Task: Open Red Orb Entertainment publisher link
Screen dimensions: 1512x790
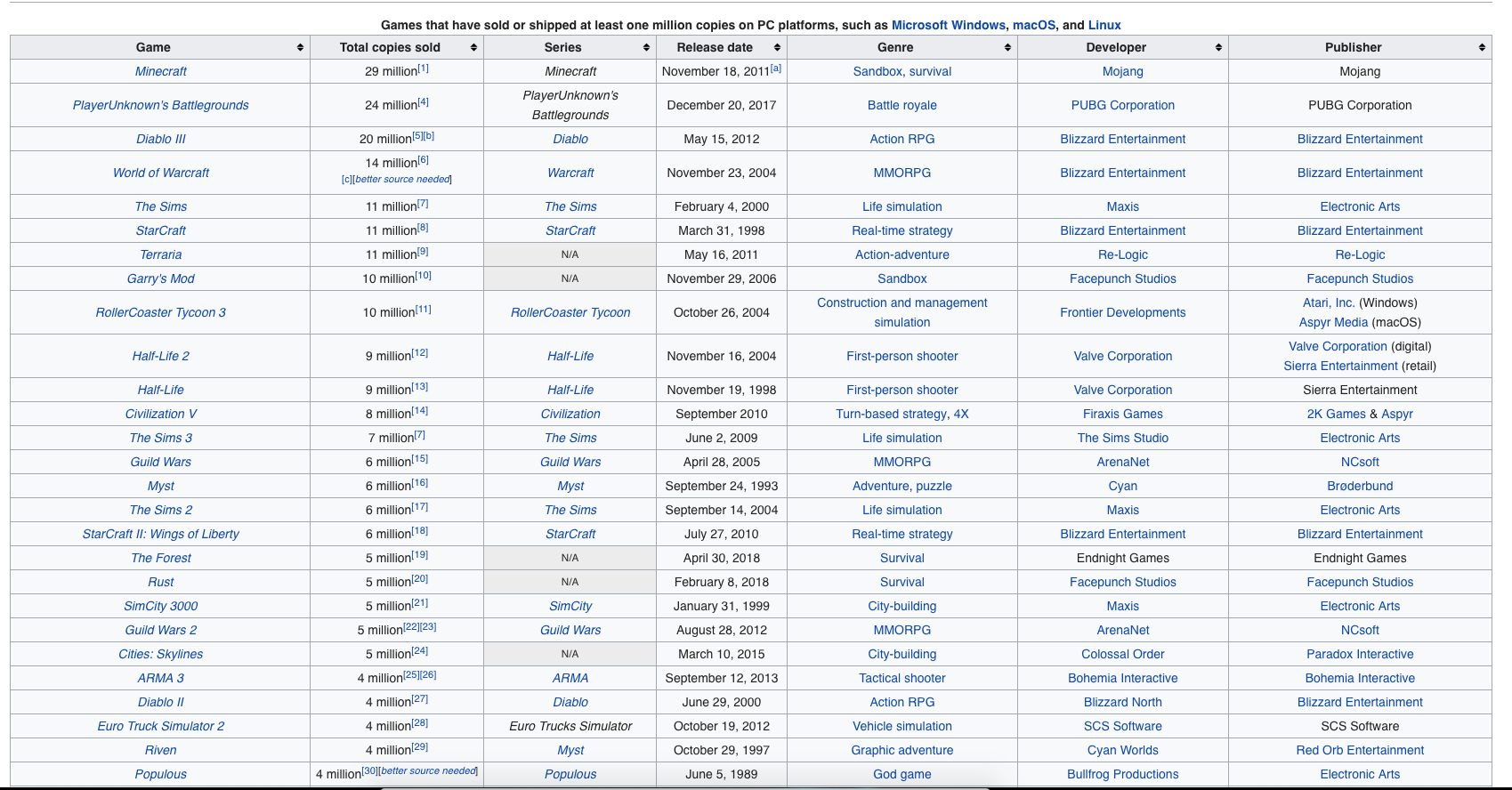Action: (x=1360, y=750)
